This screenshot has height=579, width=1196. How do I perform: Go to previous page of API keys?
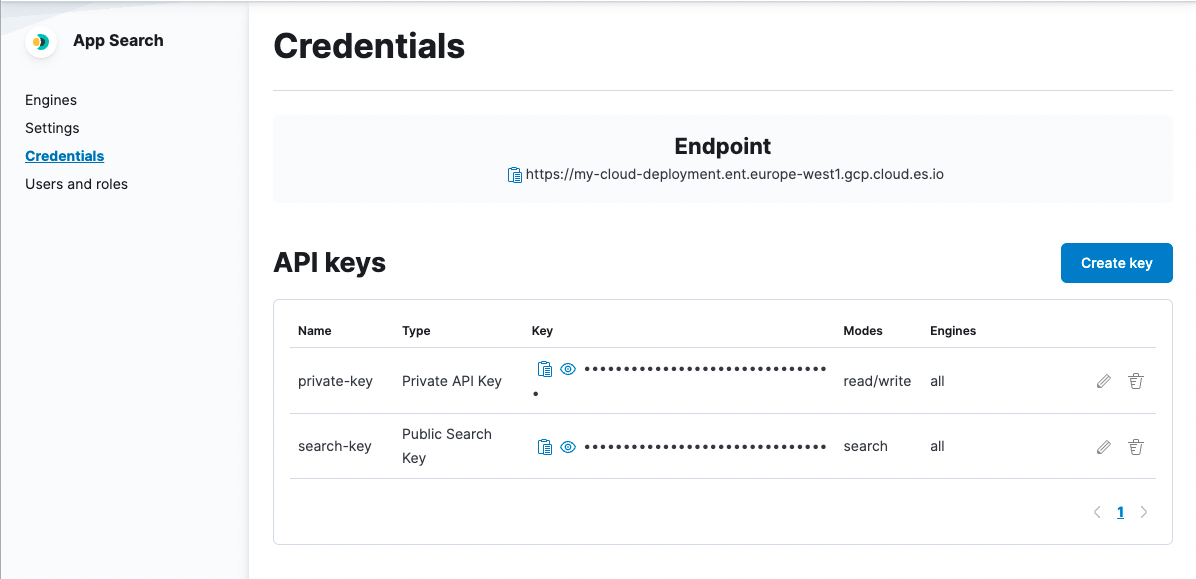[1097, 512]
